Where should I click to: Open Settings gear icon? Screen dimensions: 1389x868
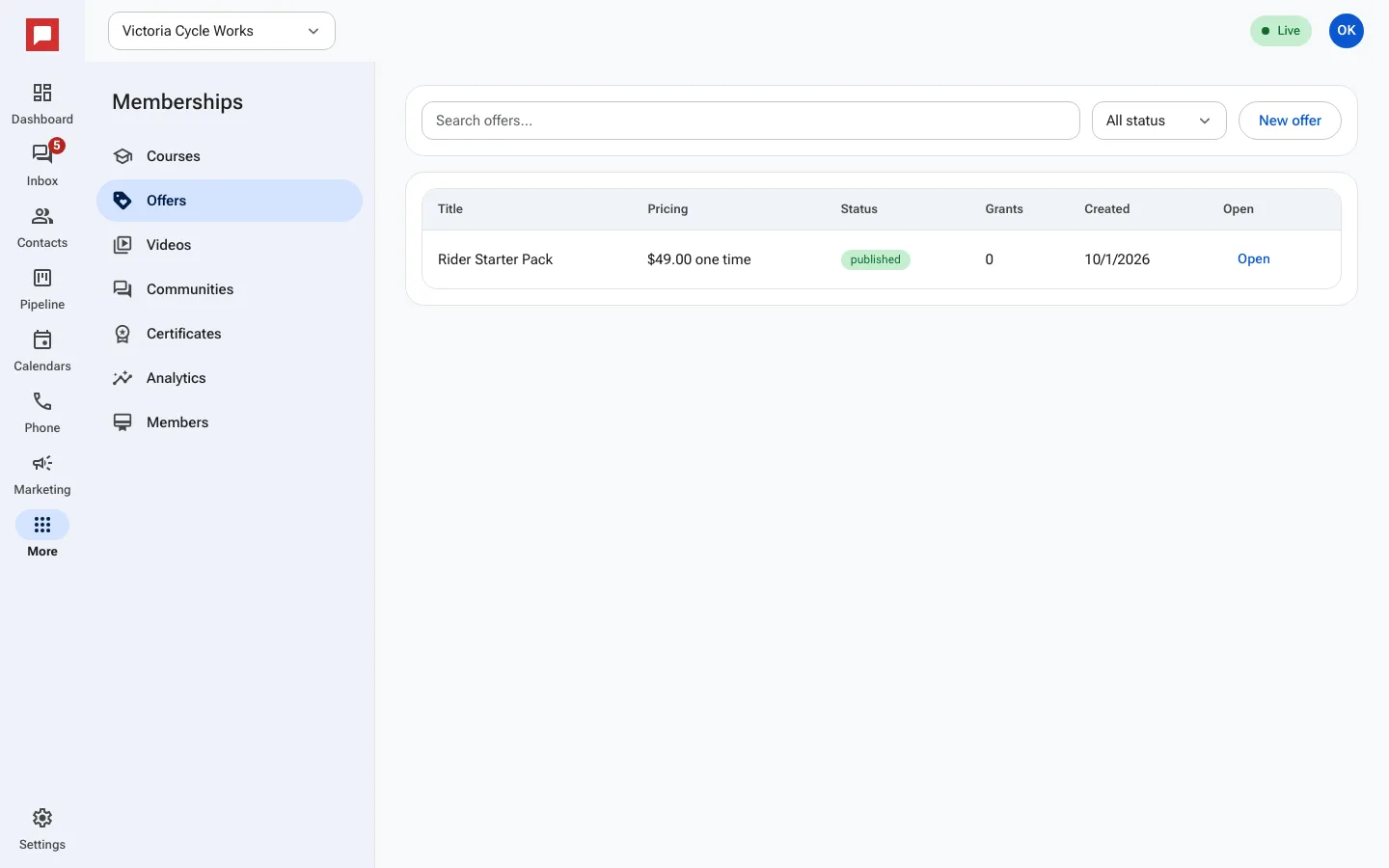(42, 818)
